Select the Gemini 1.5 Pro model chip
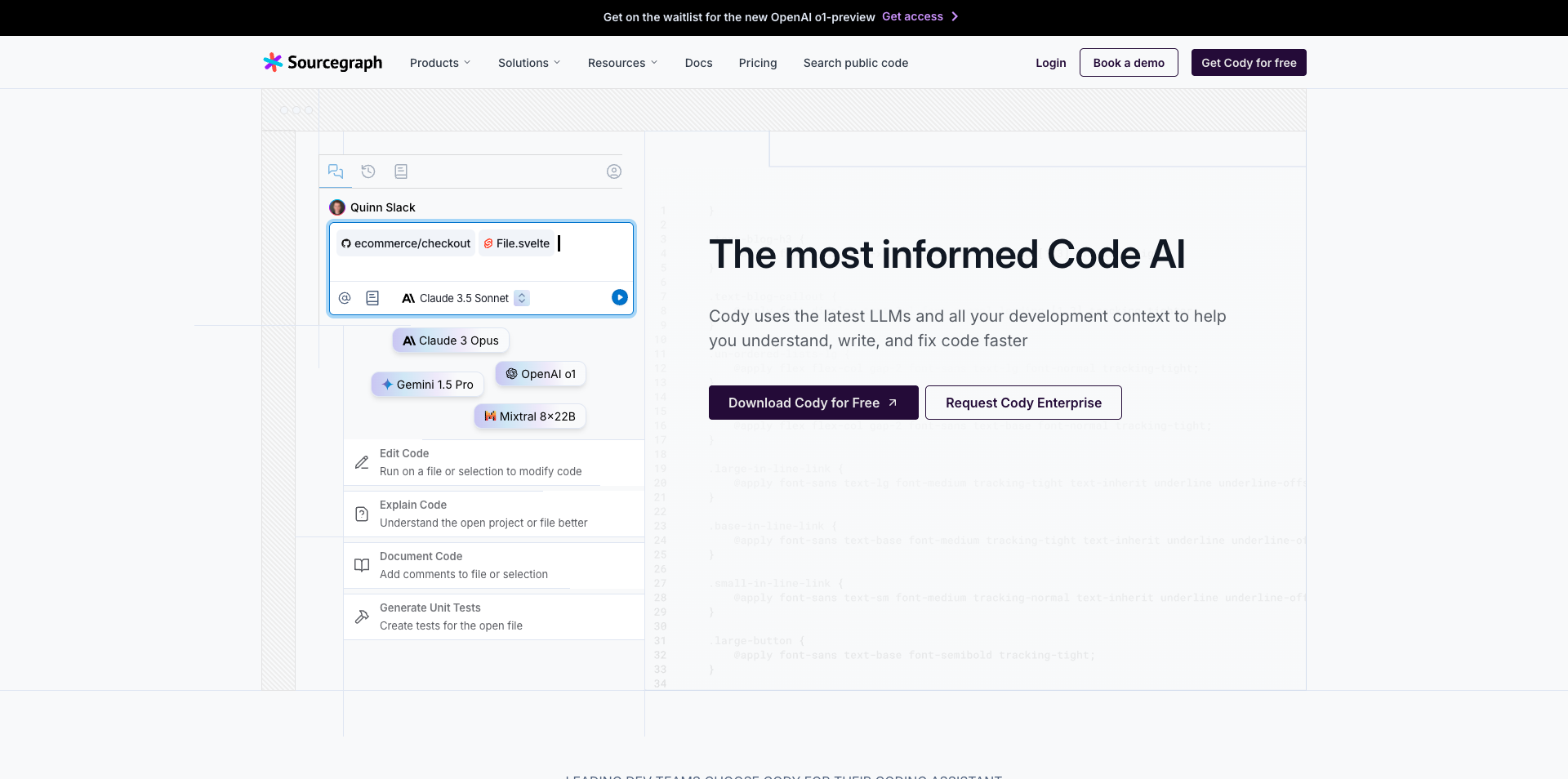Viewport: 1568px width, 779px height. [x=428, y=385]
